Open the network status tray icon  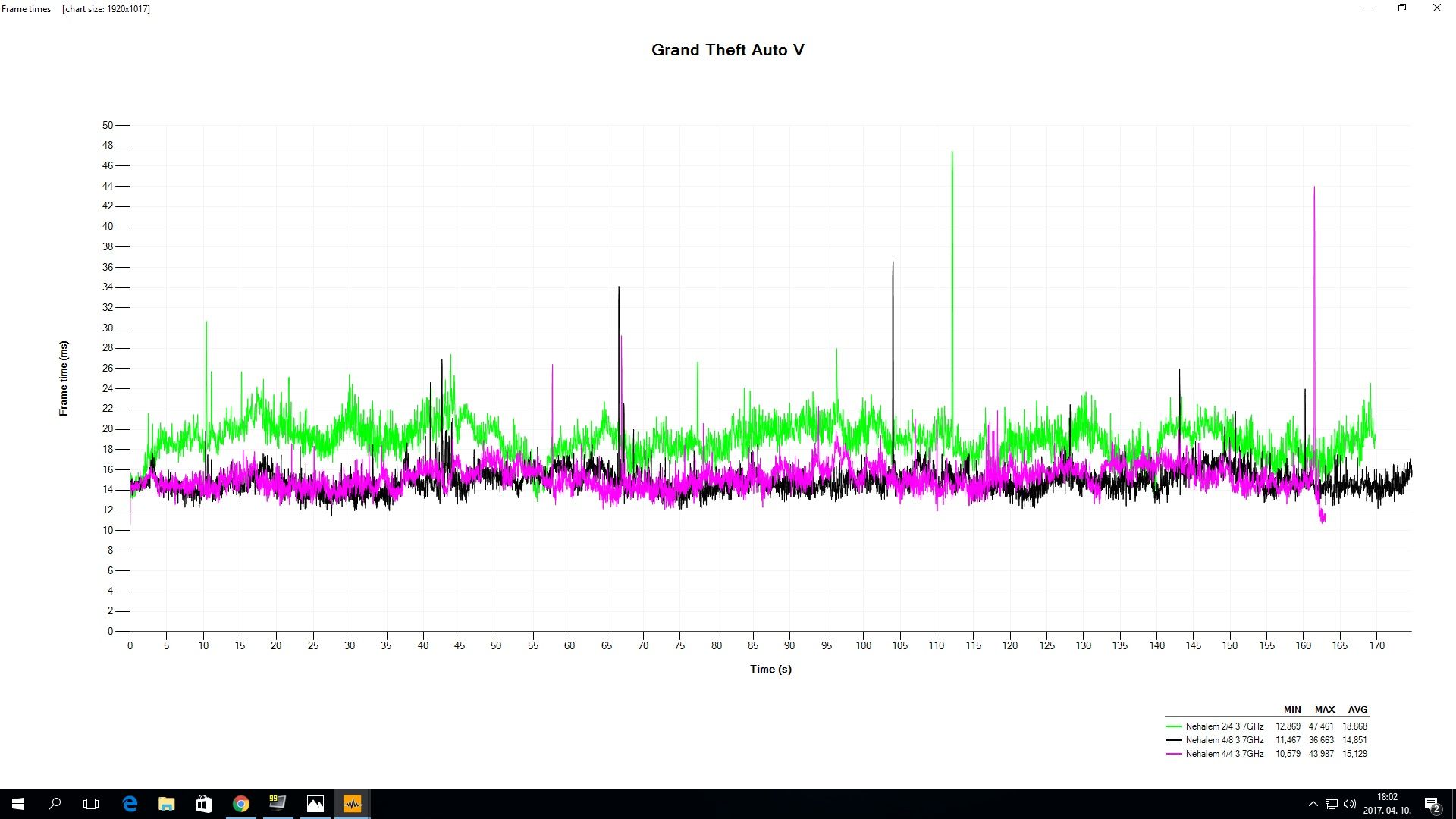1332,804
